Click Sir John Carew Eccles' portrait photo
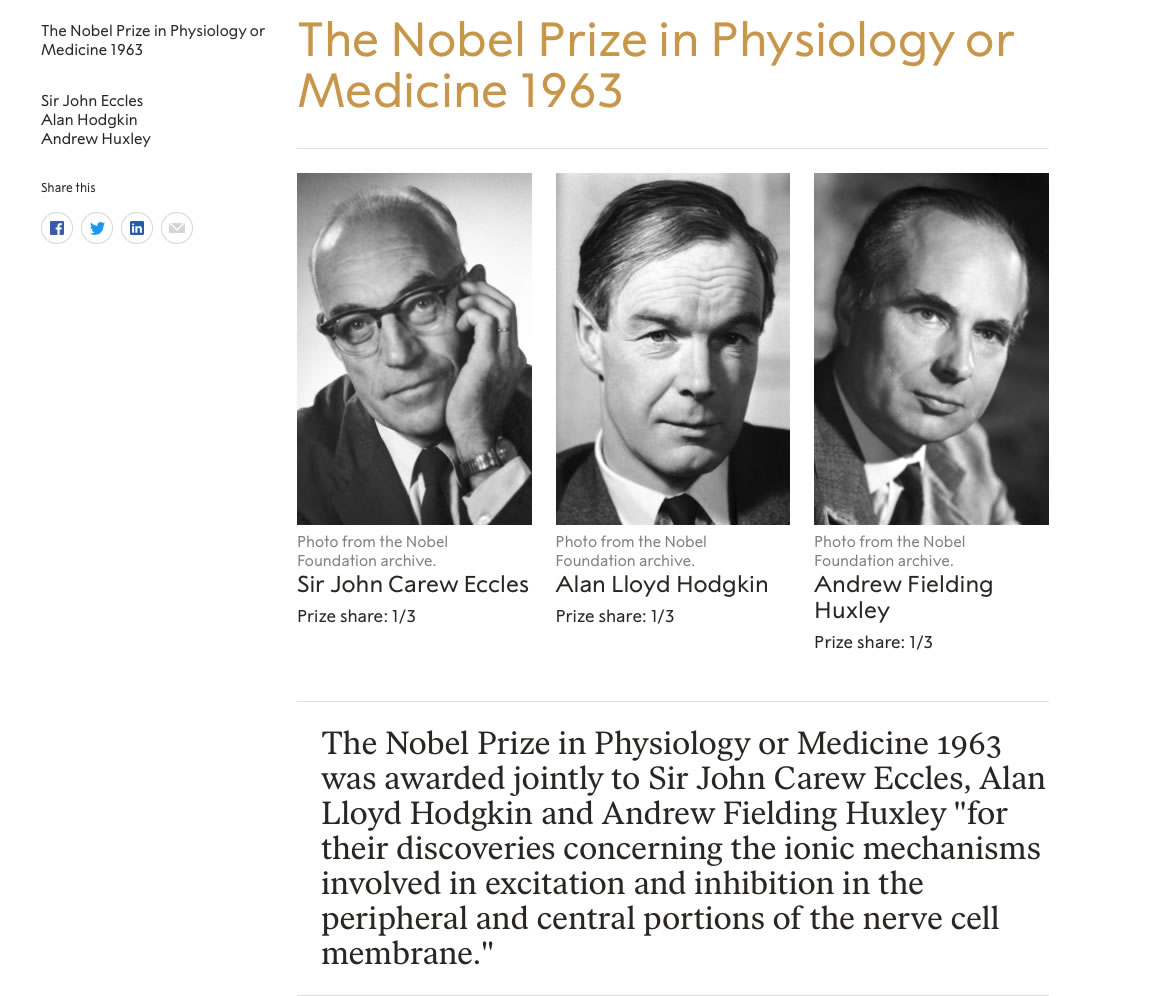1152x996 pixels. (414, 348)
